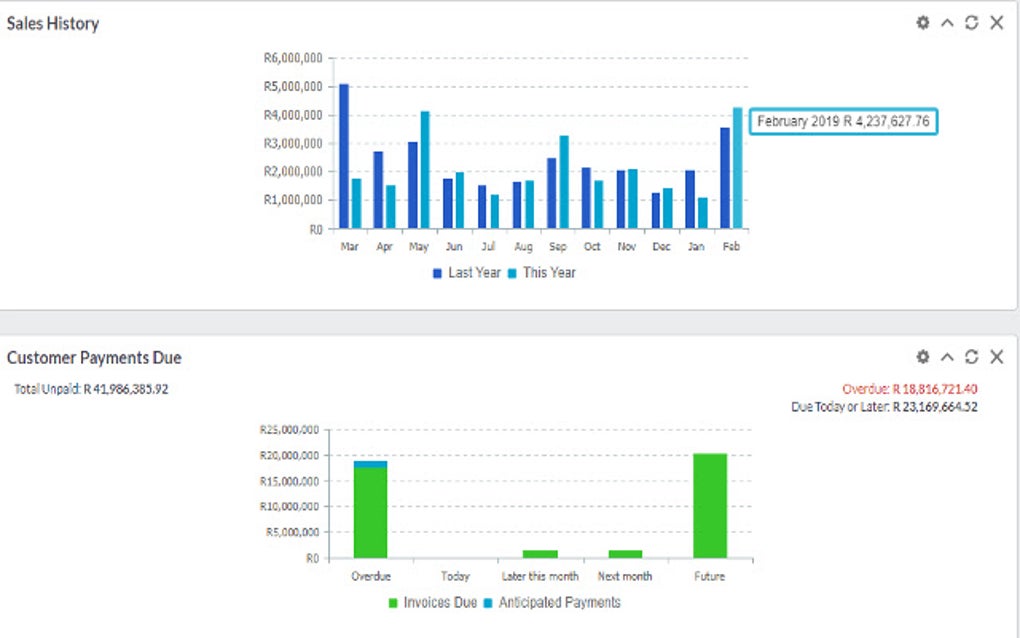The height and width of the screenshot is (638, 1020).
Task: Close the Sales History widget
Action: click(x=995, y=22)
